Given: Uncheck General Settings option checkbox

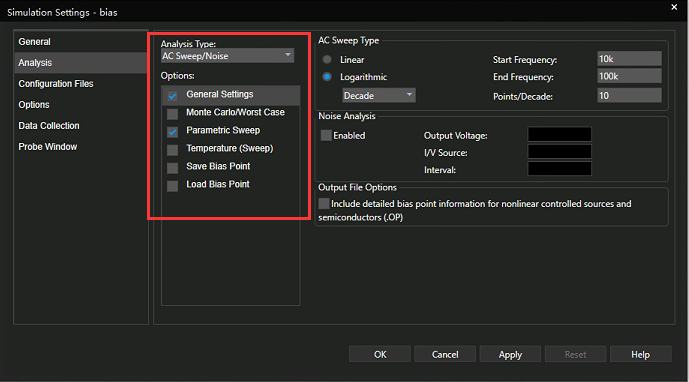Looking at the screenshot, I should click(x=173, y=95).
